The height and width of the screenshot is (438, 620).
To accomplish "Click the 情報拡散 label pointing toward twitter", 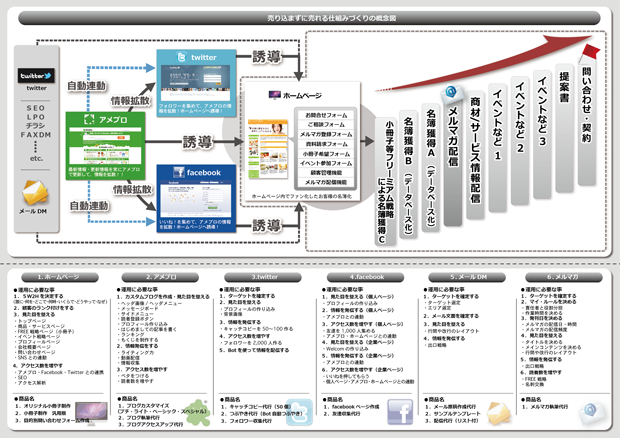I will (130, 101).
